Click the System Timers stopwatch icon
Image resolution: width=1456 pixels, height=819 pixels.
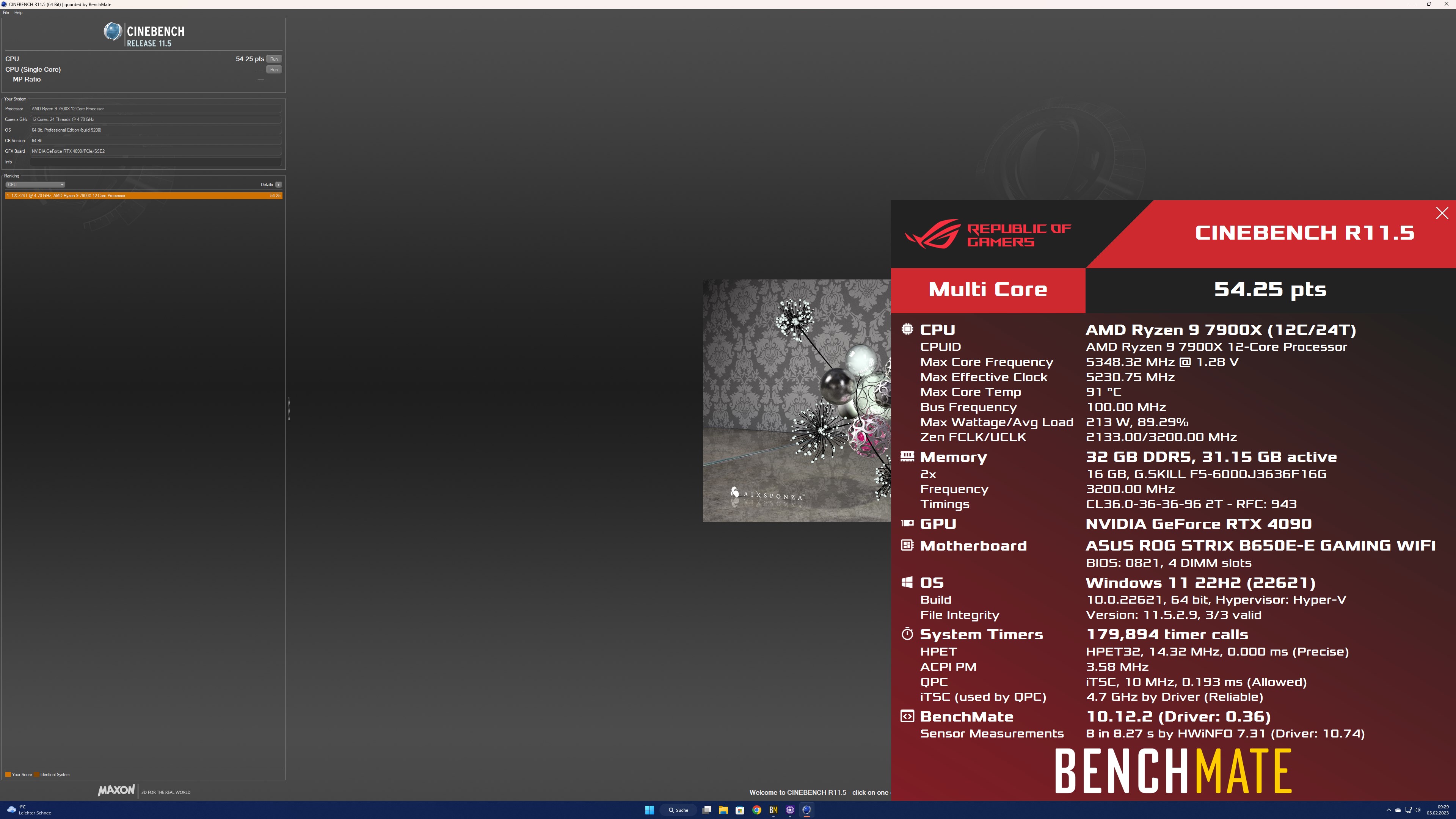coord(907,634)
